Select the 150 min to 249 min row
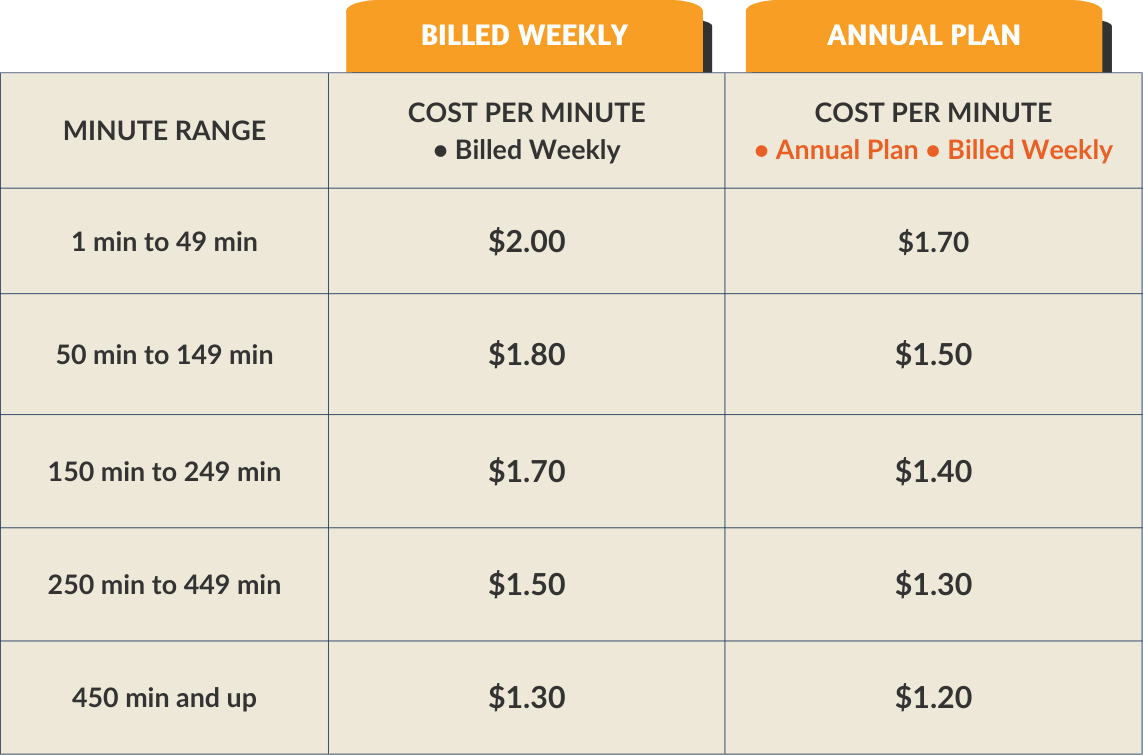This screenshot has height=755, width=1143. tap(572, 472)
